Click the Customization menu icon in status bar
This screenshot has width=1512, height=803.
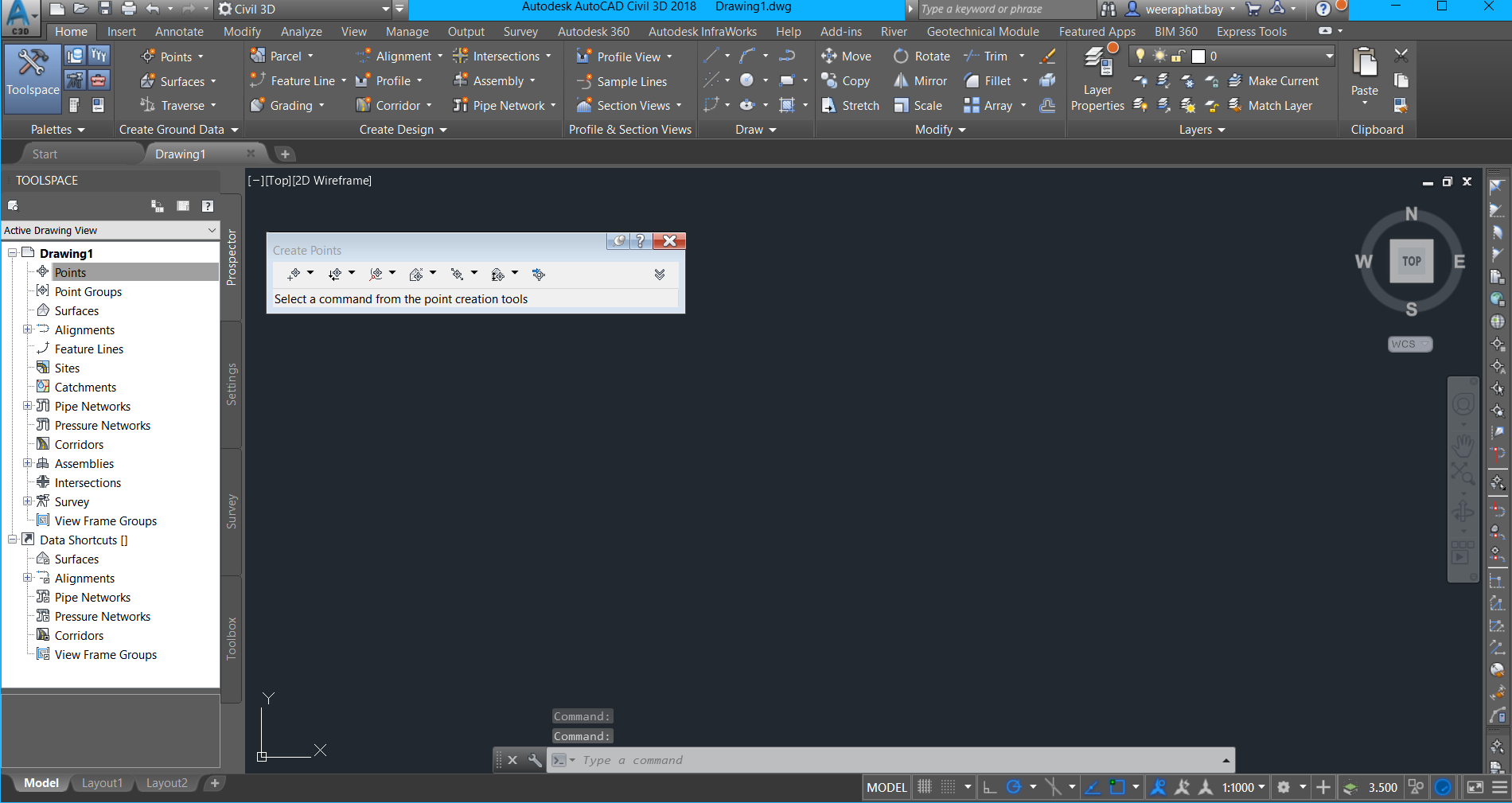1499,787
